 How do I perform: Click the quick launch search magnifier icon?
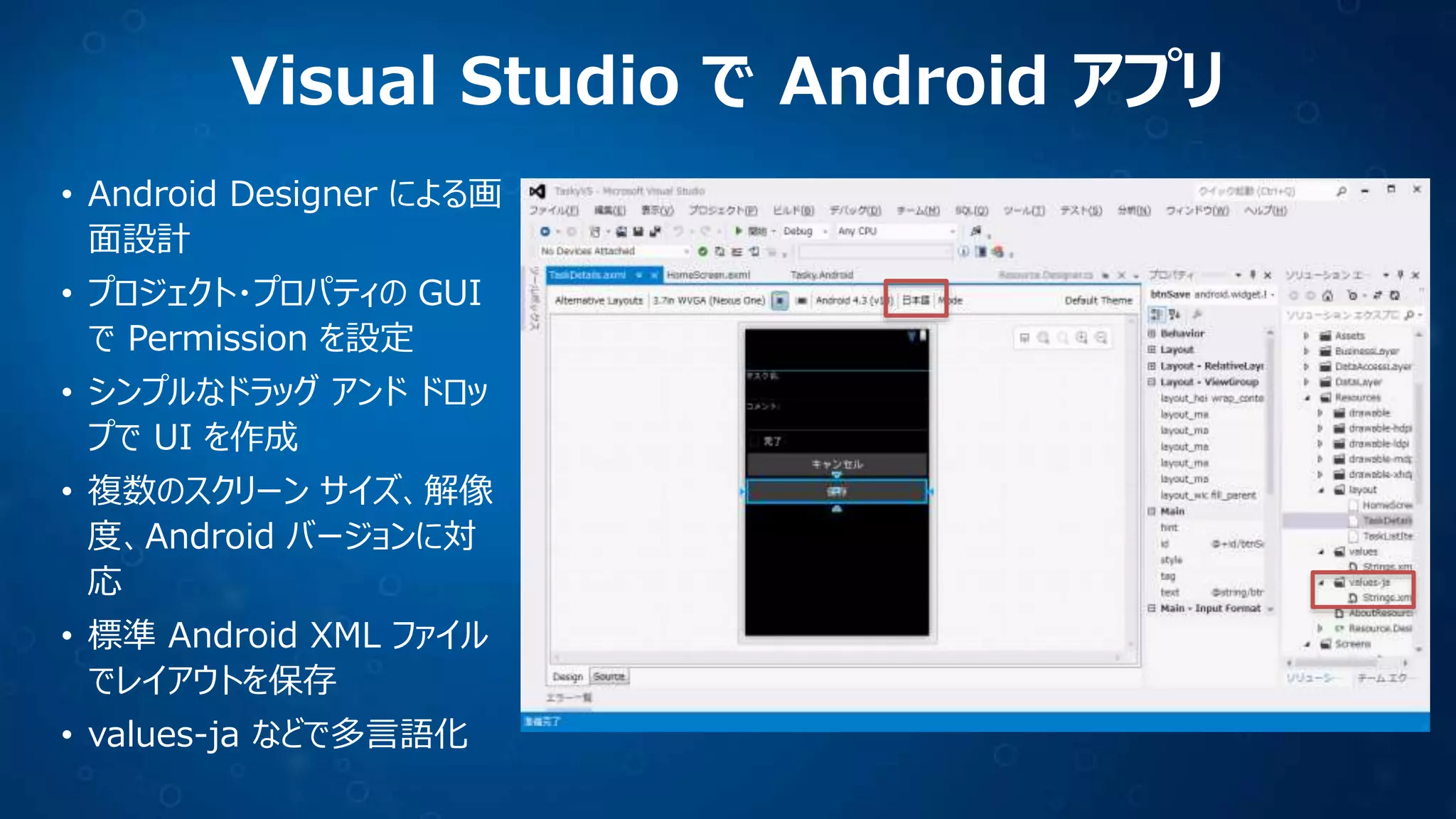[x=1341, y=191]
